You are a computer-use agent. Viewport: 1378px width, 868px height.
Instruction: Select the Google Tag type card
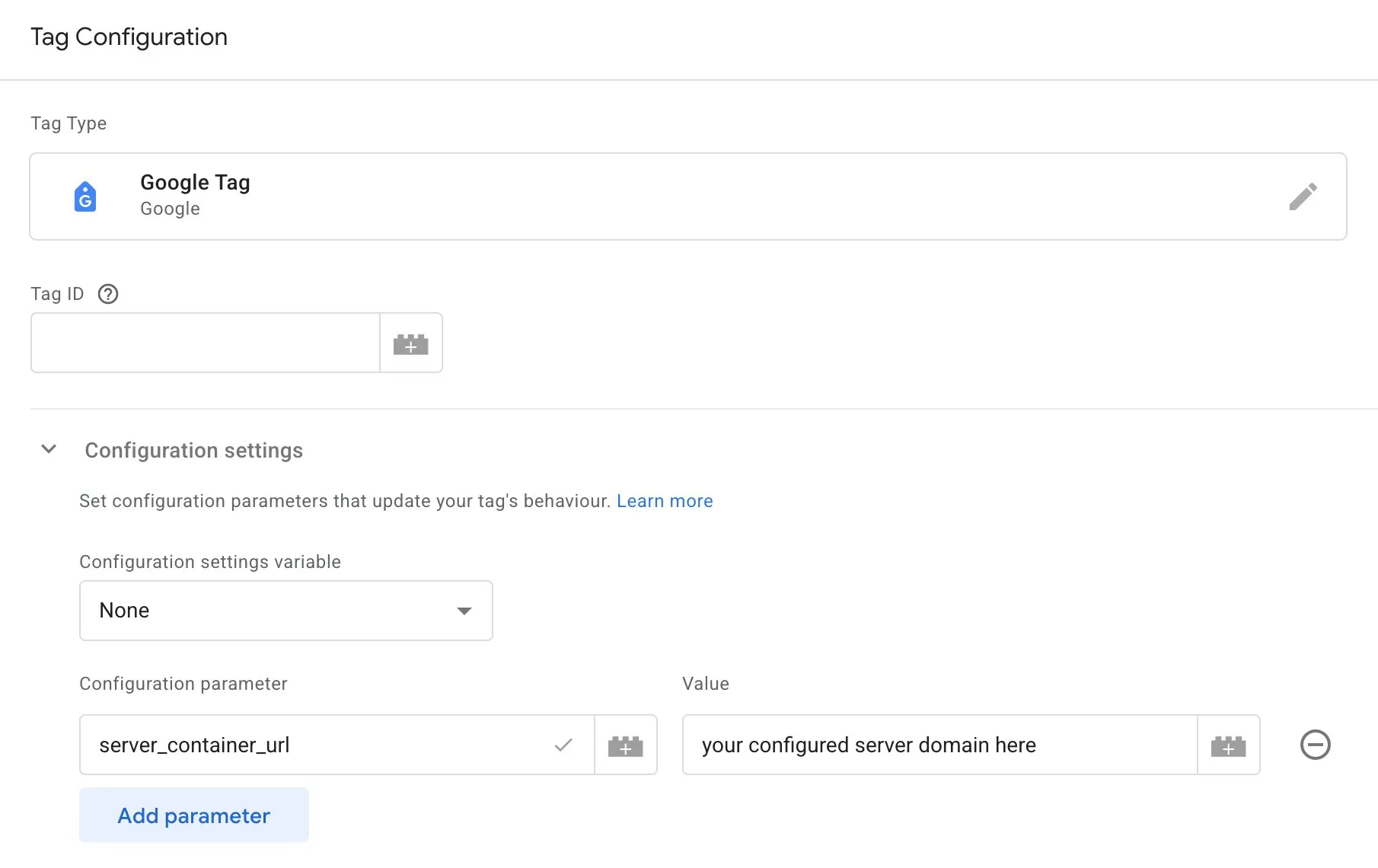click(688, 196)
